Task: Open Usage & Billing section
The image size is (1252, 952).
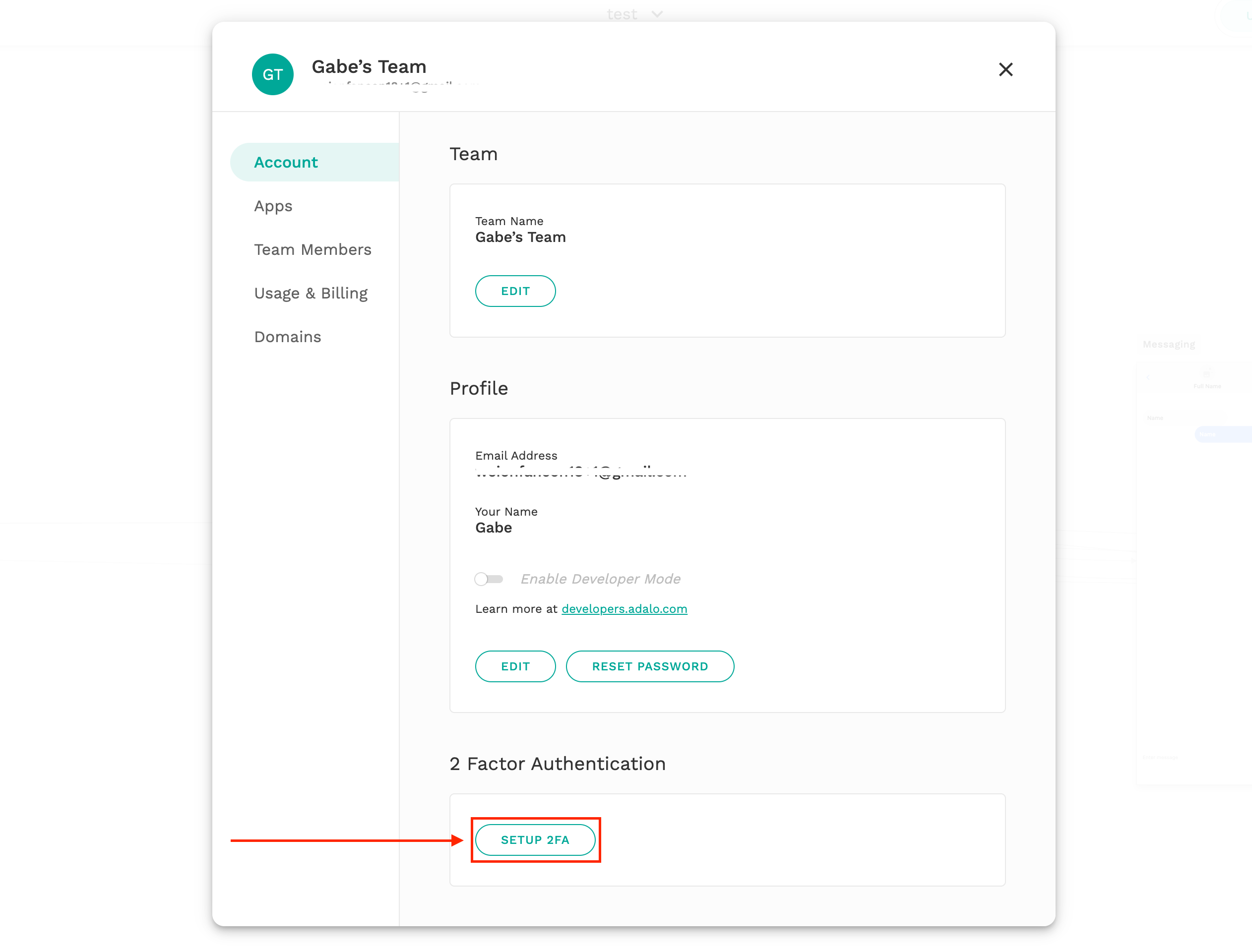Action: (311, 293)
